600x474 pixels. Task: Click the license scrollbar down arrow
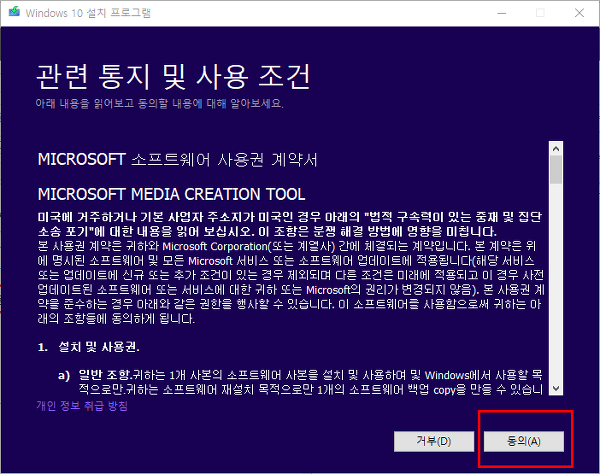tap(556, 388)
